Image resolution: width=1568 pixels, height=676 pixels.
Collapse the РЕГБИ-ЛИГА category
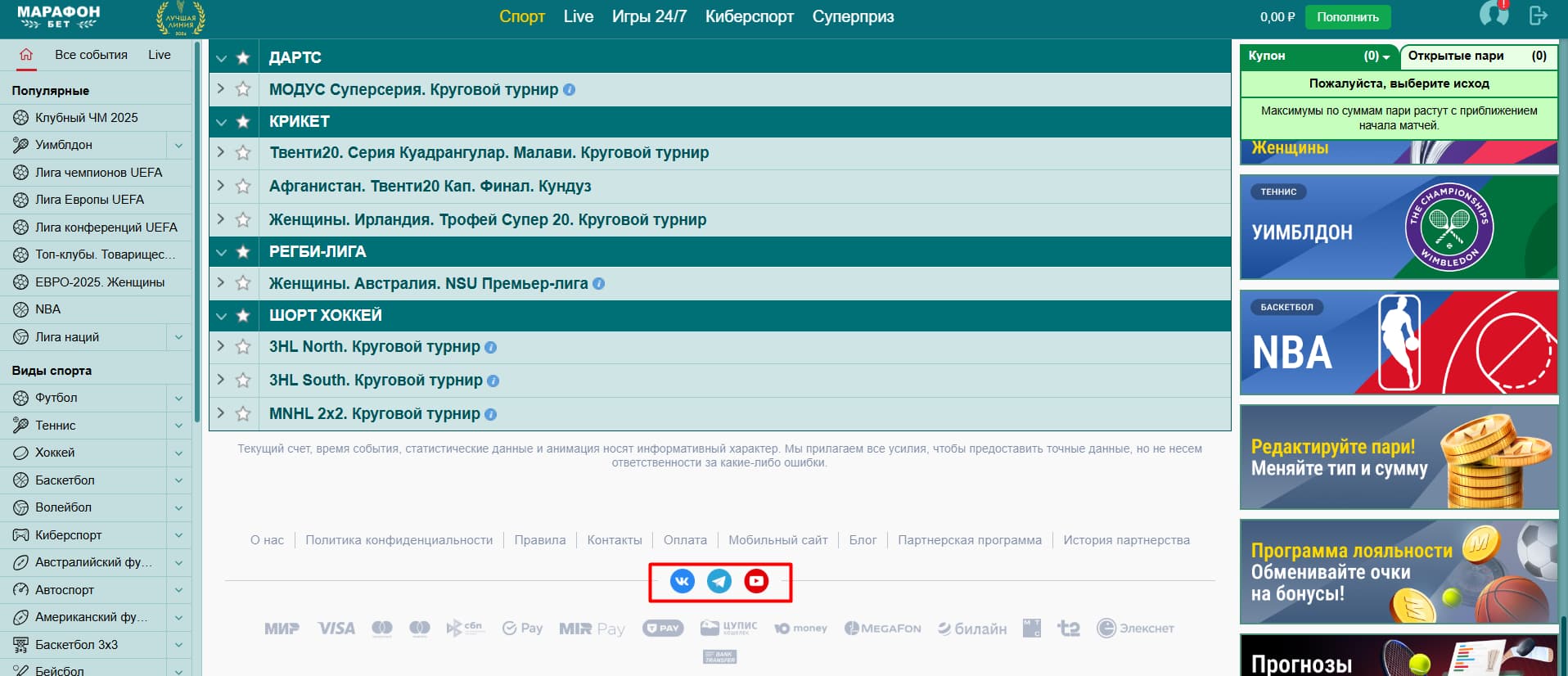click(x=221, y=252)
